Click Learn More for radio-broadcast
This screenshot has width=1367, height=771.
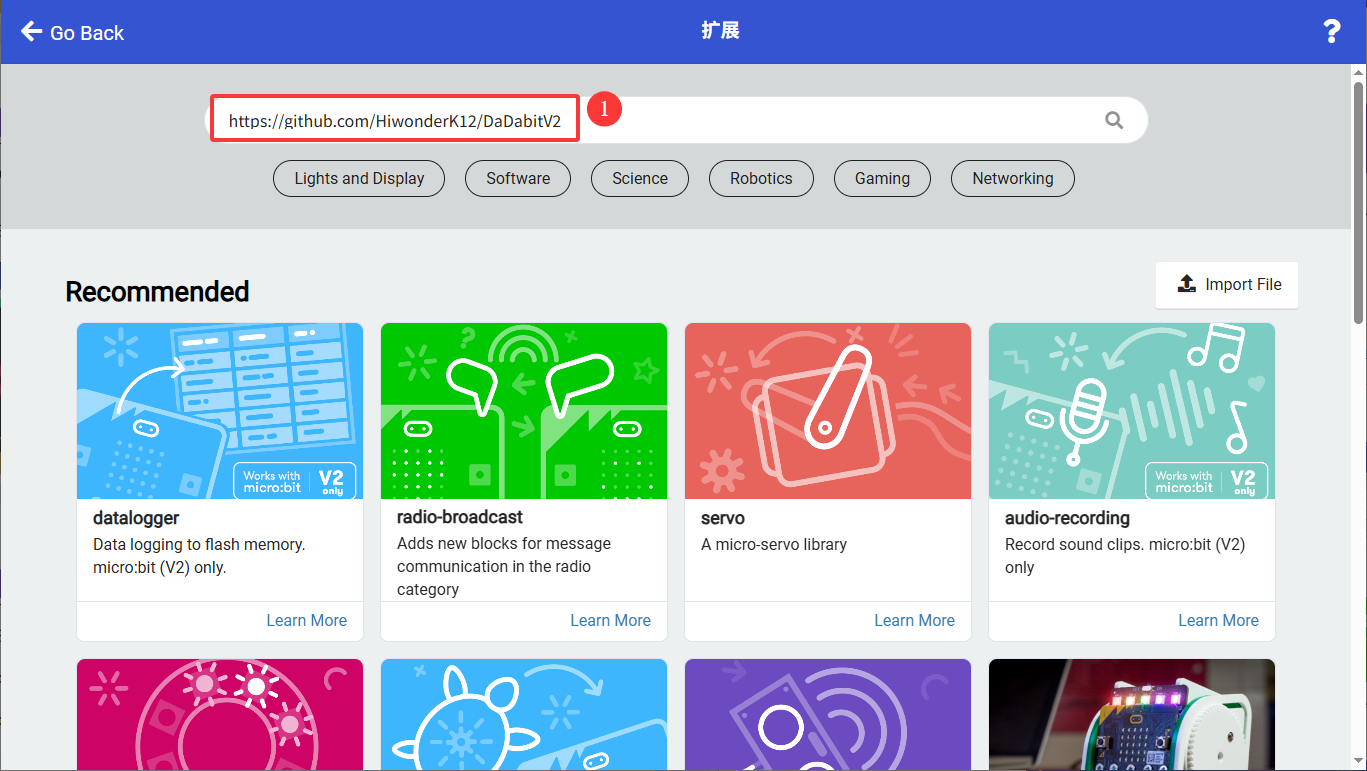(x=610, y=621)
